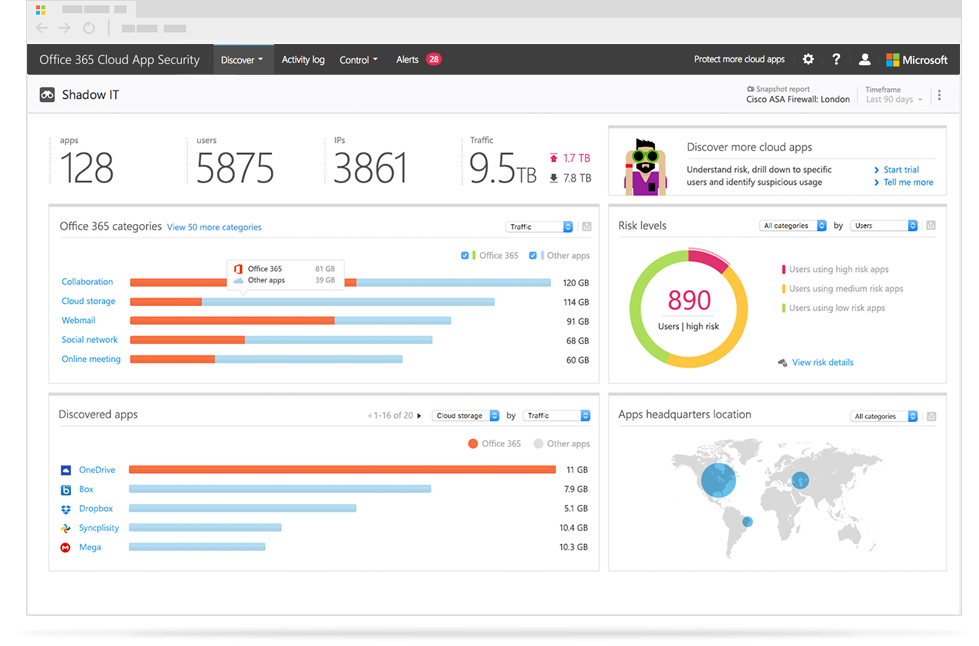979x646 pixels.
Task: Click the icon beside View risk details
Action: coord(782,363)
